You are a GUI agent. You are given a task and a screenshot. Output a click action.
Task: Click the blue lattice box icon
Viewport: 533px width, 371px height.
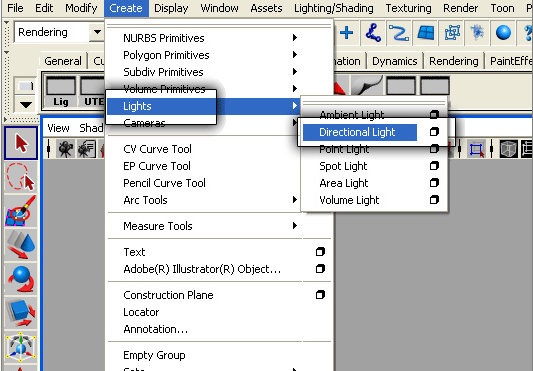[x=452, y=33]
